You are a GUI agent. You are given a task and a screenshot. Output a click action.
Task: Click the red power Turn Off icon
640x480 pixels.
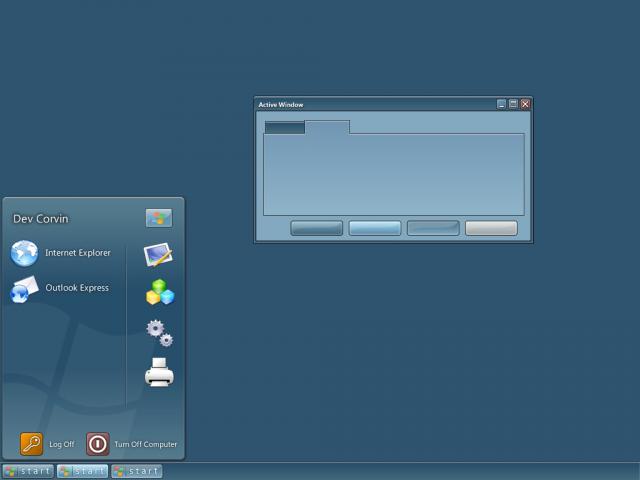pos(98,444)
